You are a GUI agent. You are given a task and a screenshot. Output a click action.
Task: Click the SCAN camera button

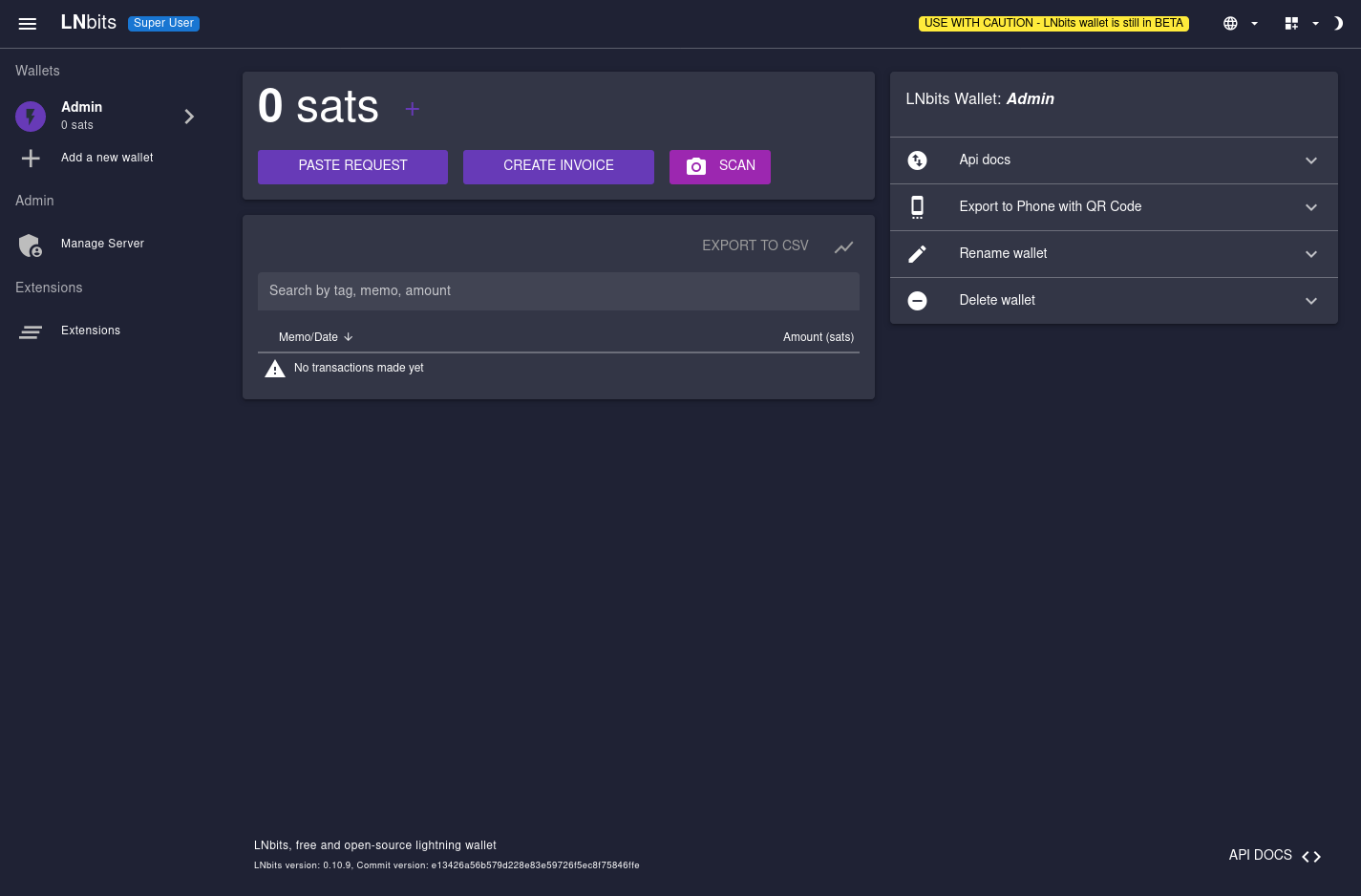[720, 166]
